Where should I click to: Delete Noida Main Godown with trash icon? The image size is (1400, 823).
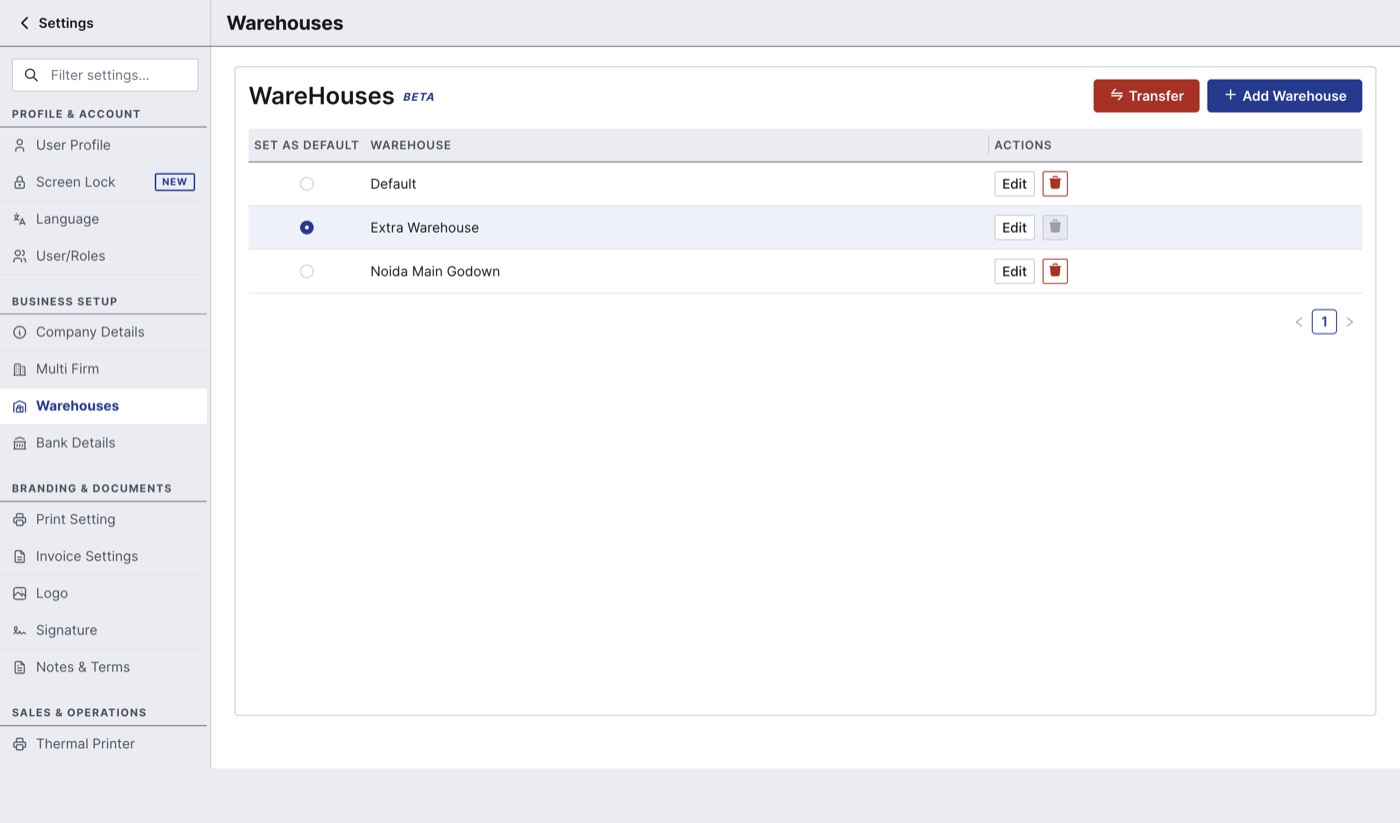pos(1055,271)
